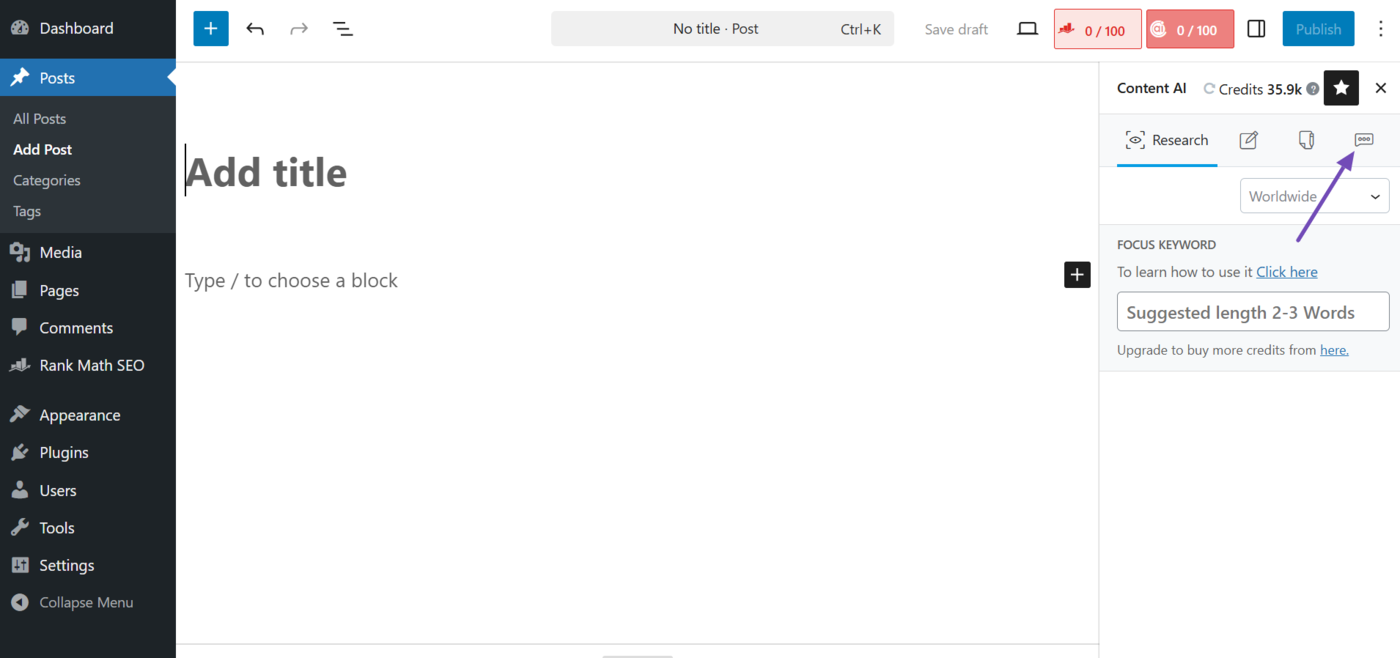1400x658 pixels.
Task: Select the Write pencil icon in Content AI
Action: click(x=1247, y=140)
